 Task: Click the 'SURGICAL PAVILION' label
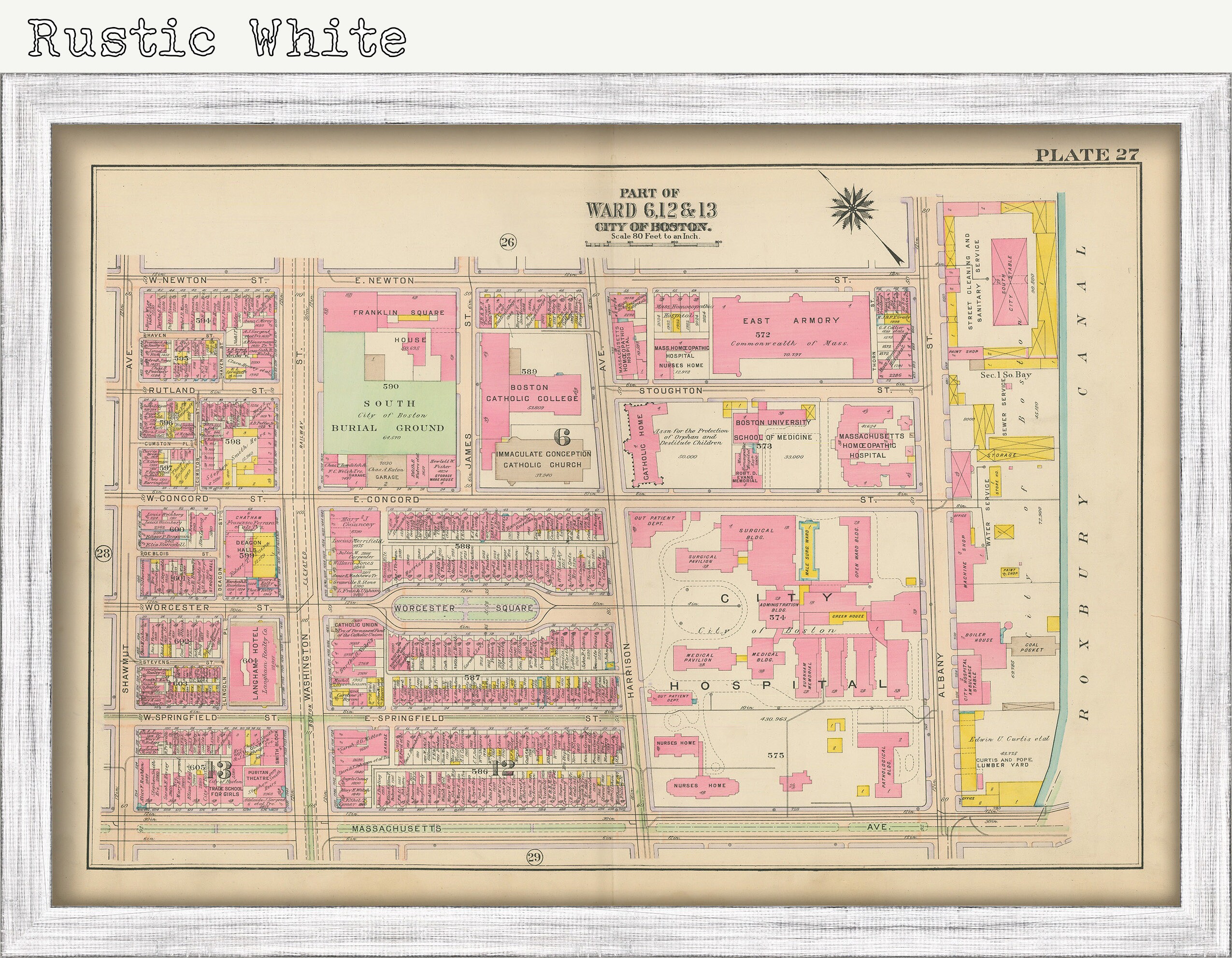pyautogui.click(x=702, y=559)
